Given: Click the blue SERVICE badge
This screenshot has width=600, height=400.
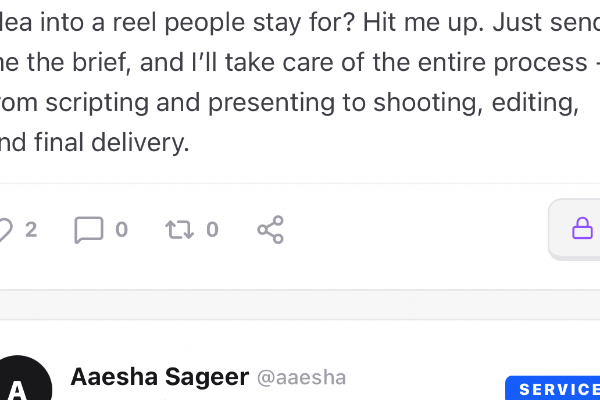Looking at the screenshot, I should 553,389.
